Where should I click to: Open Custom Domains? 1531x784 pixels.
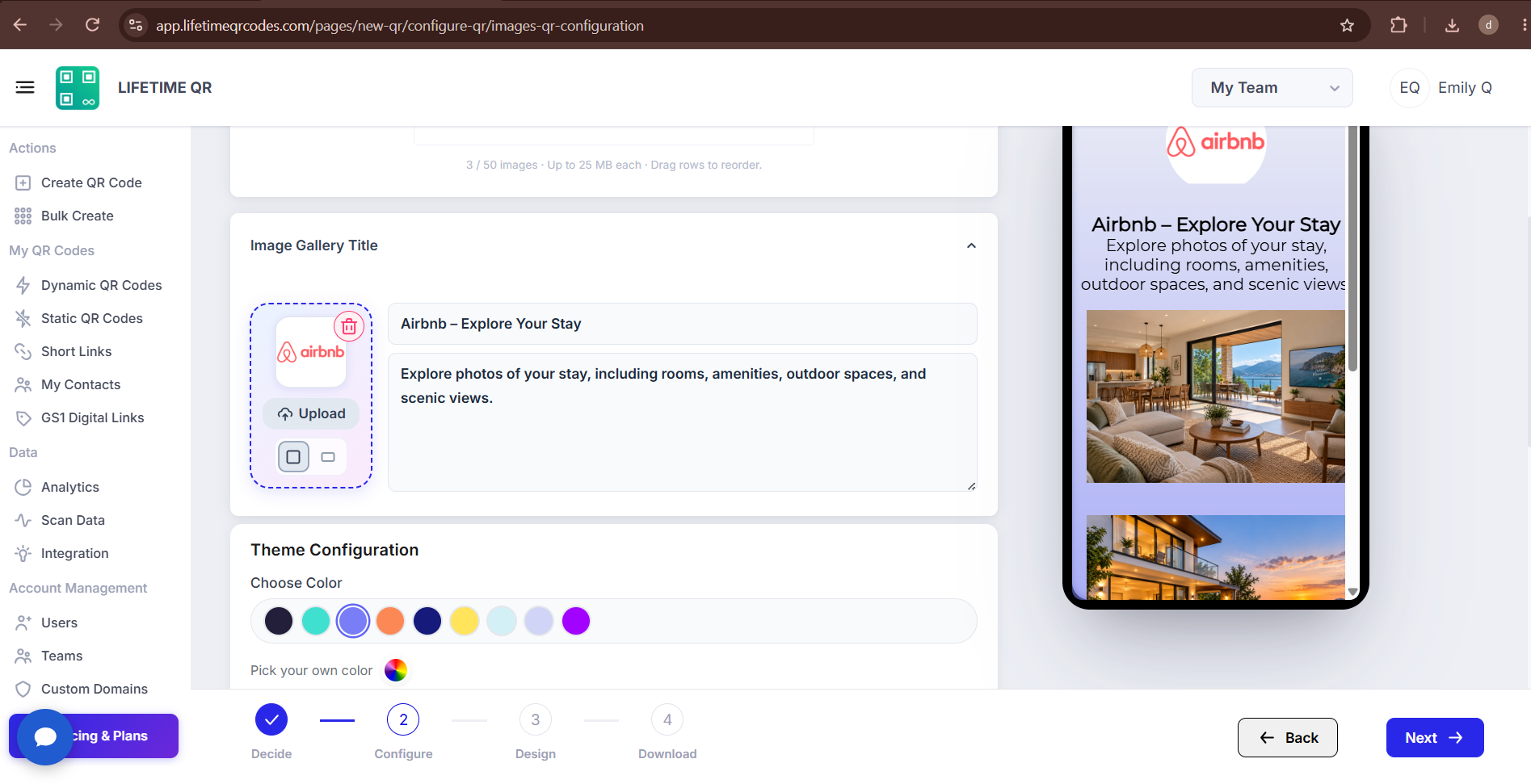[94, 689]
